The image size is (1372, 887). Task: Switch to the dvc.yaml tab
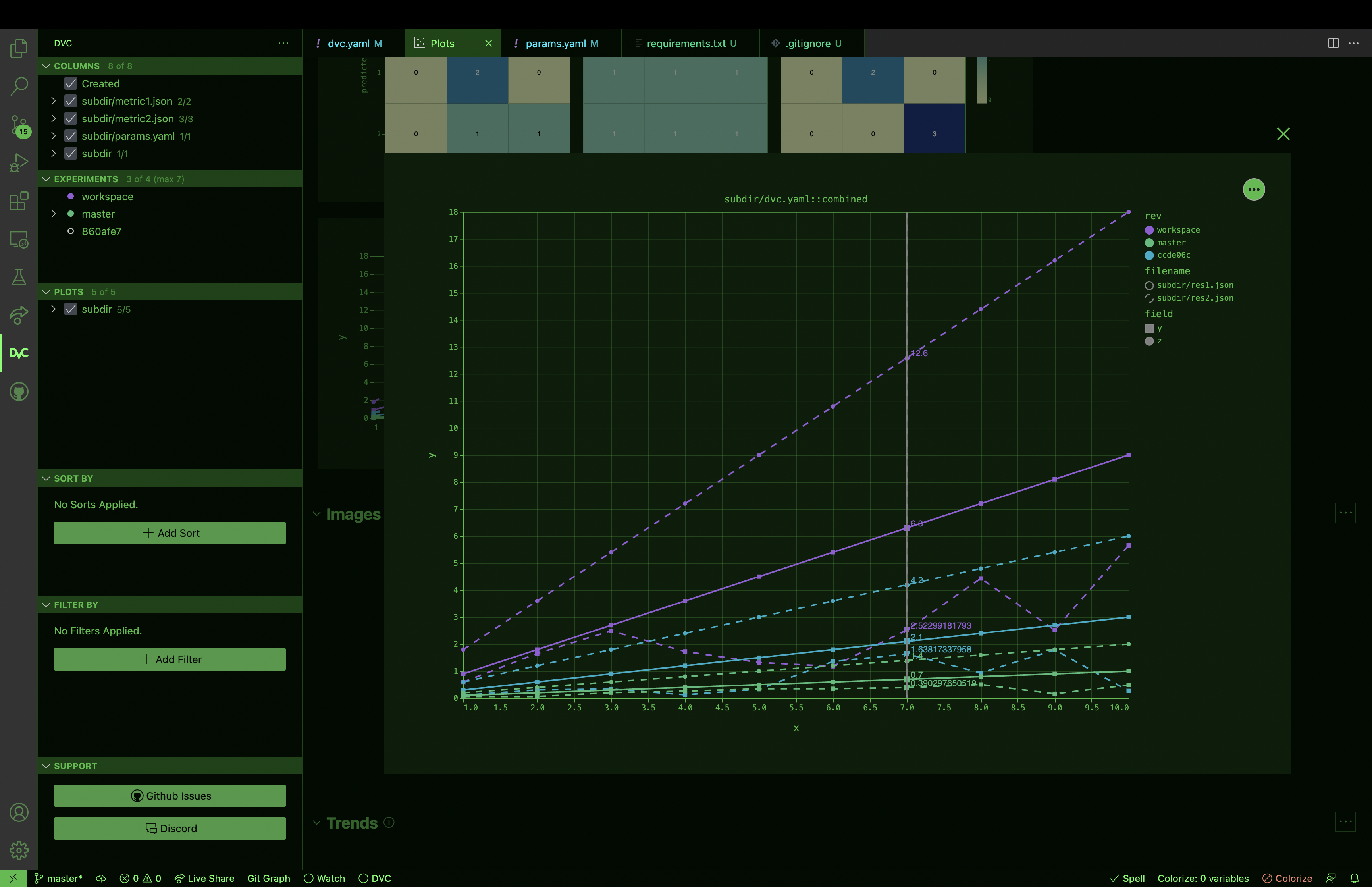click(x=348, y=44)
